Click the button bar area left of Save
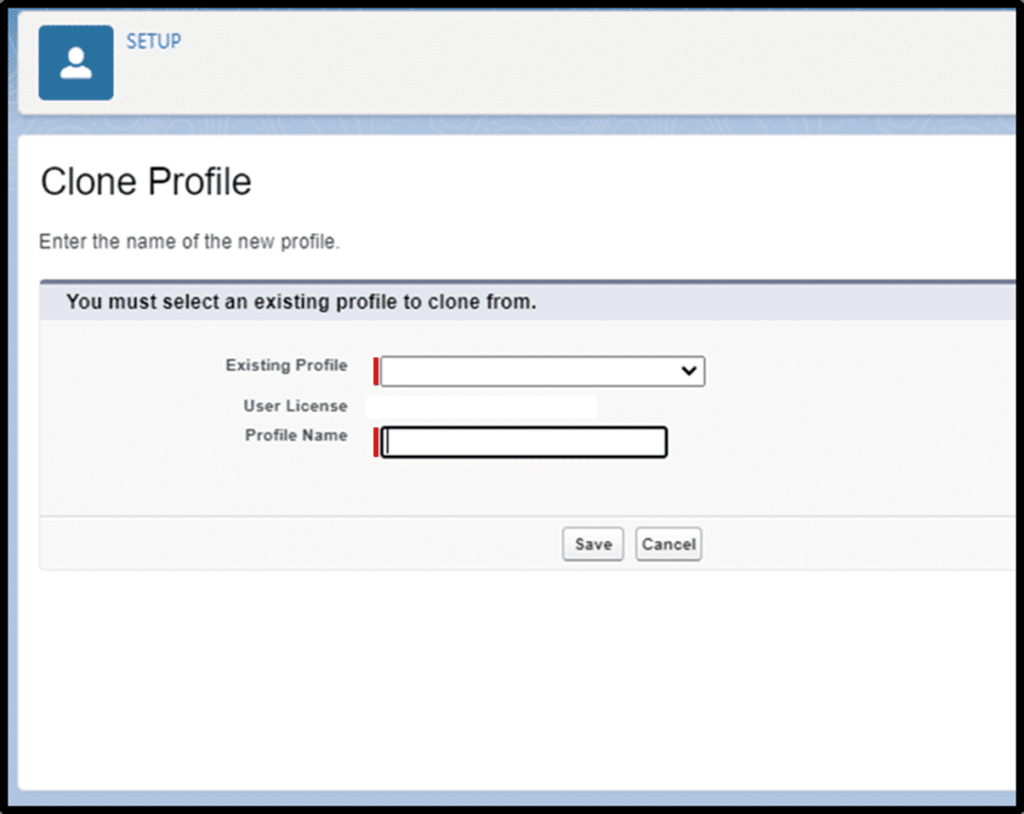The image size is (1024, 814). coord(300,544)
